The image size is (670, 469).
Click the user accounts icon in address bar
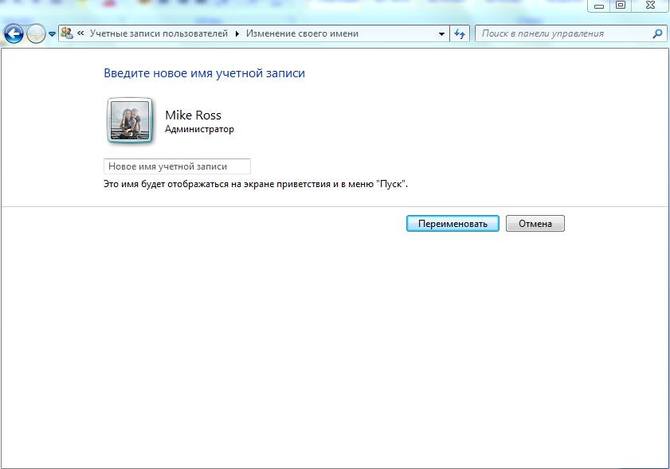click(x=67, y=33)
